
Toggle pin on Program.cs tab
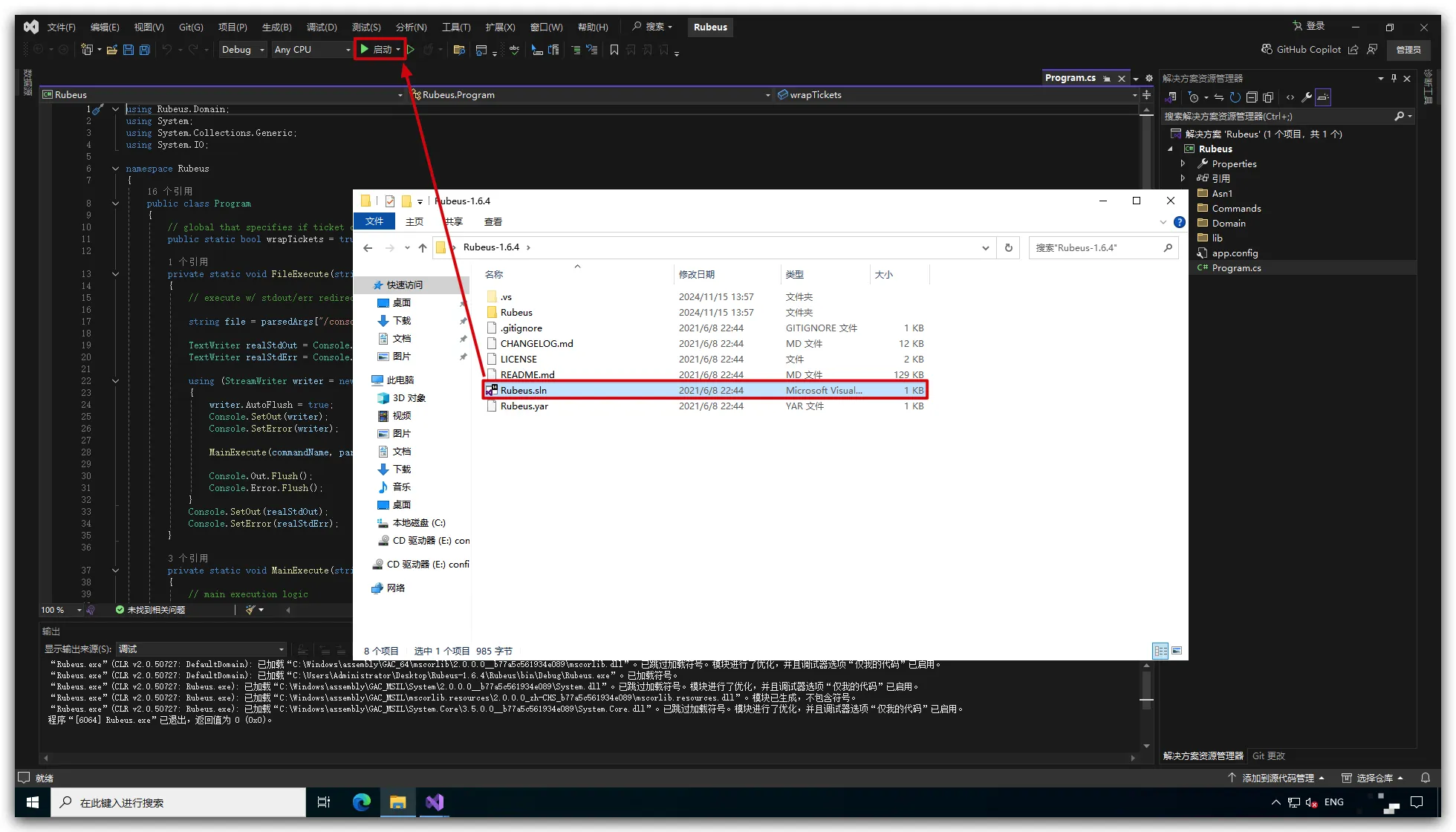click(1107, 78)
